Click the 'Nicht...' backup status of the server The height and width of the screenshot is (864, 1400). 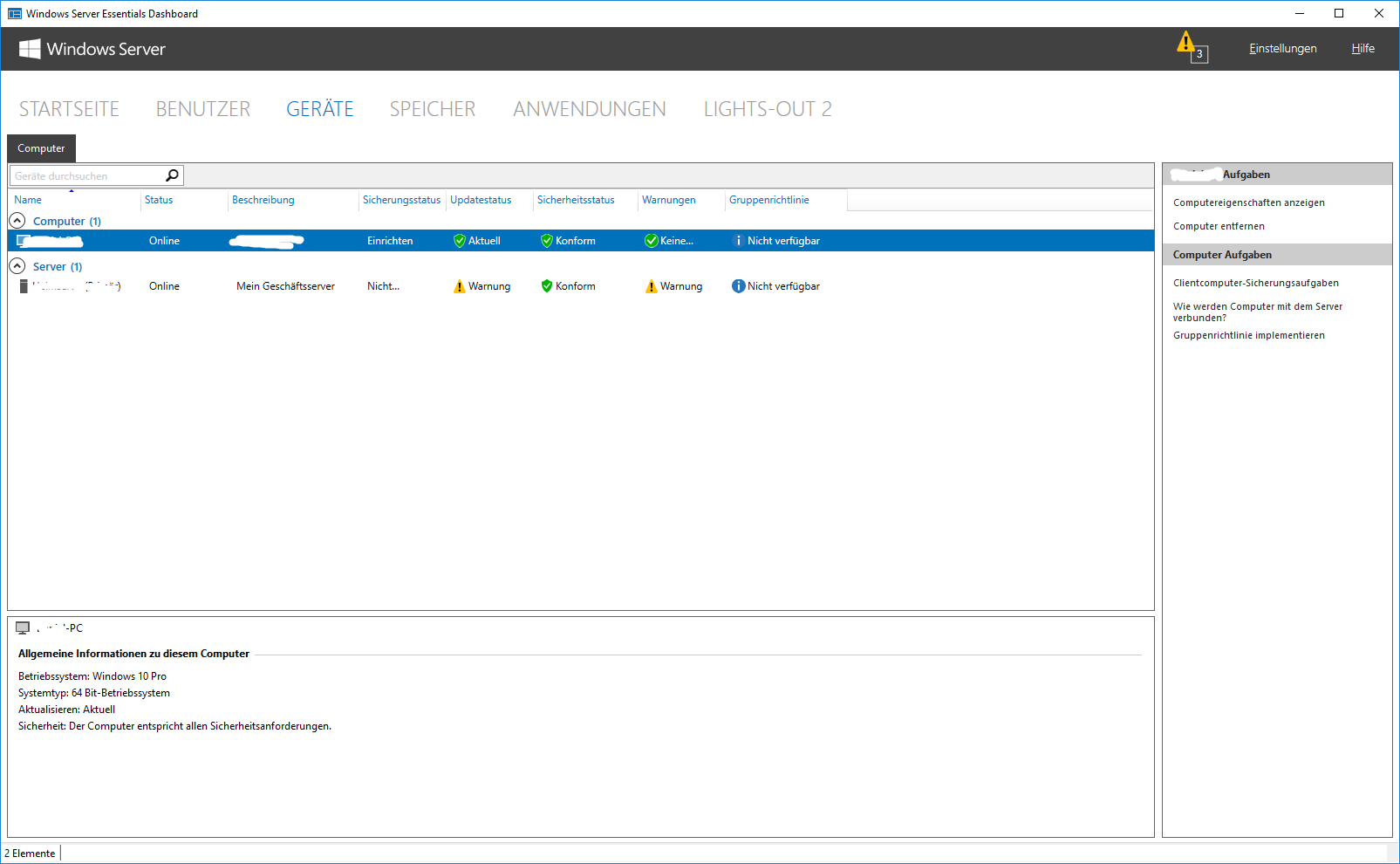[383, 286]
